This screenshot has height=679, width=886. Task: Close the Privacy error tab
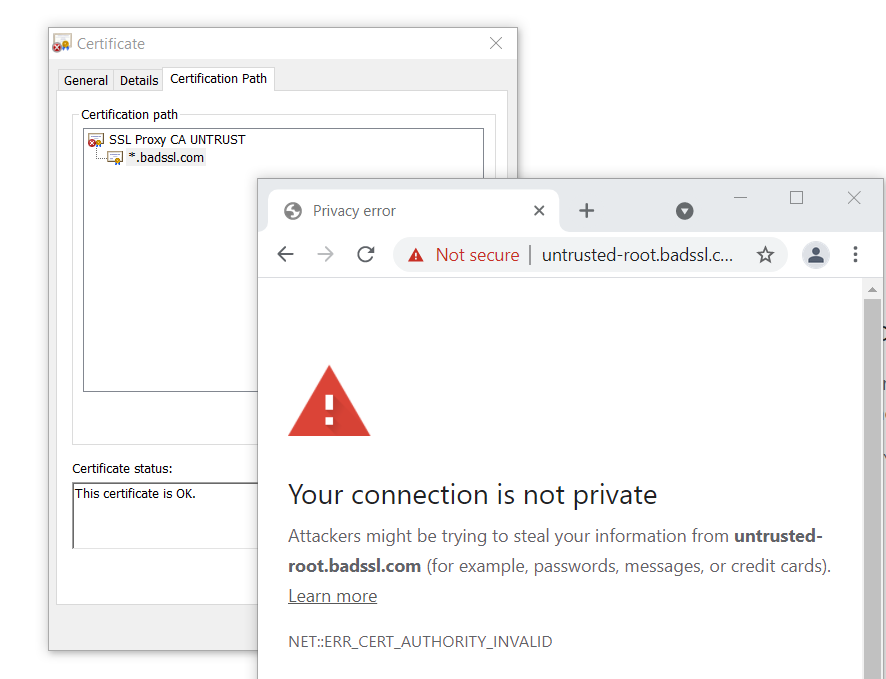click(x=539, y=211)
